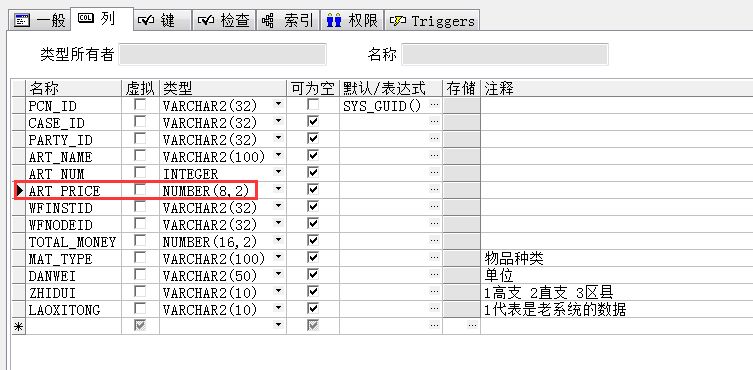Click the 单位 comment cell

pyautogui.click(x=617, y=275)
